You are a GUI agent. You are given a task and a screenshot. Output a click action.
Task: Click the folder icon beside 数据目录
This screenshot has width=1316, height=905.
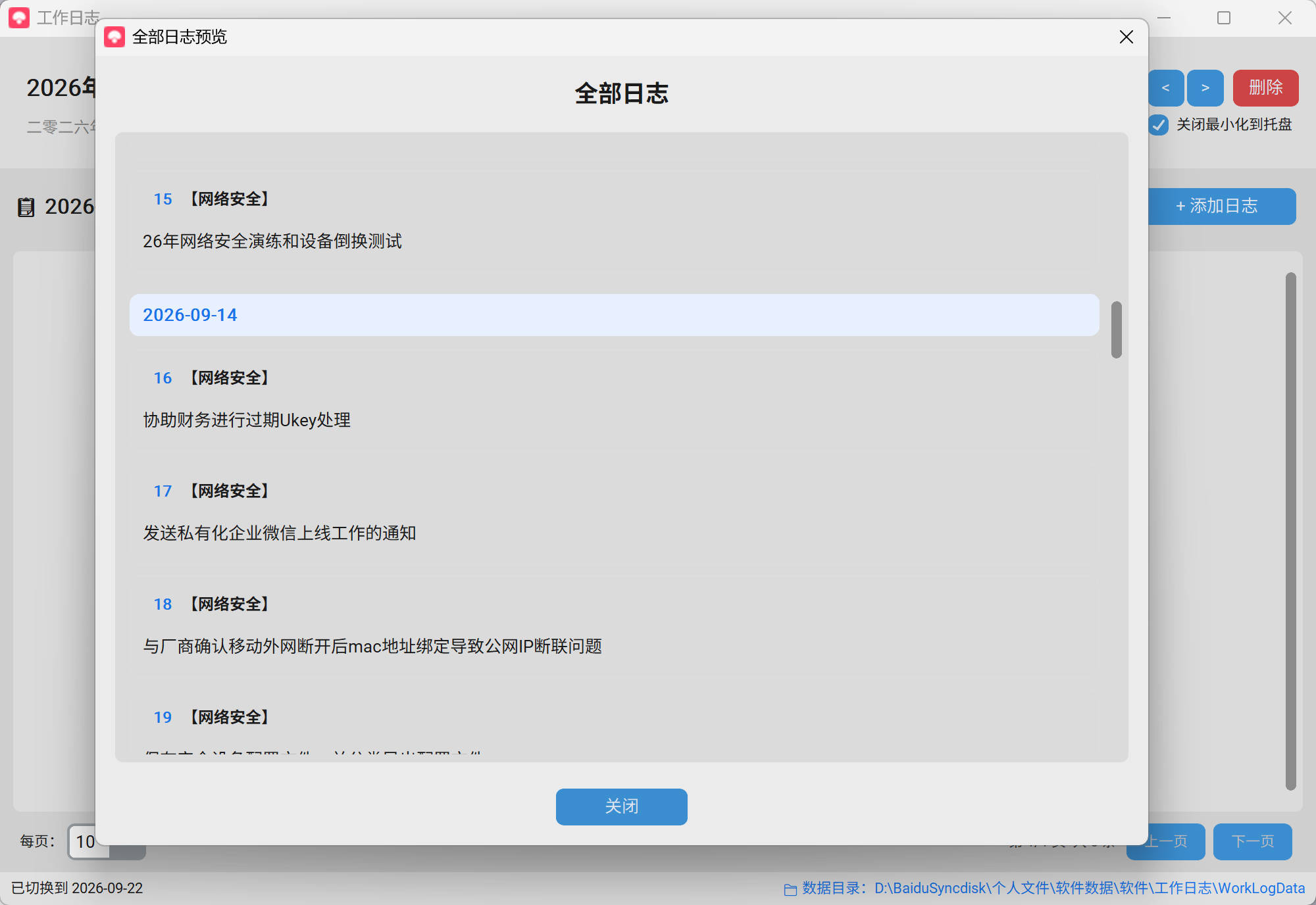click(x=790, y=890)
